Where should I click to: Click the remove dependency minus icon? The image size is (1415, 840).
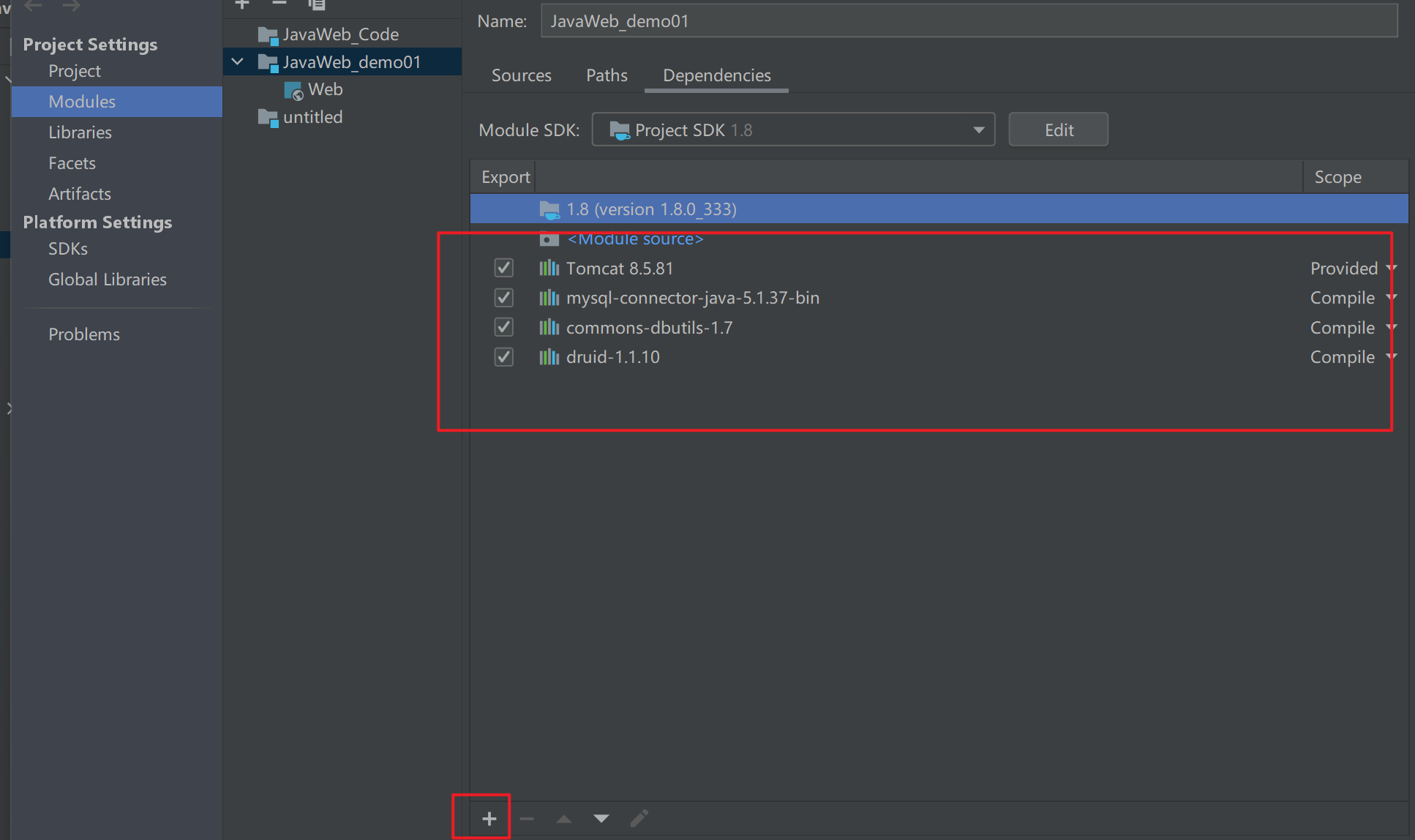(527, 818)
